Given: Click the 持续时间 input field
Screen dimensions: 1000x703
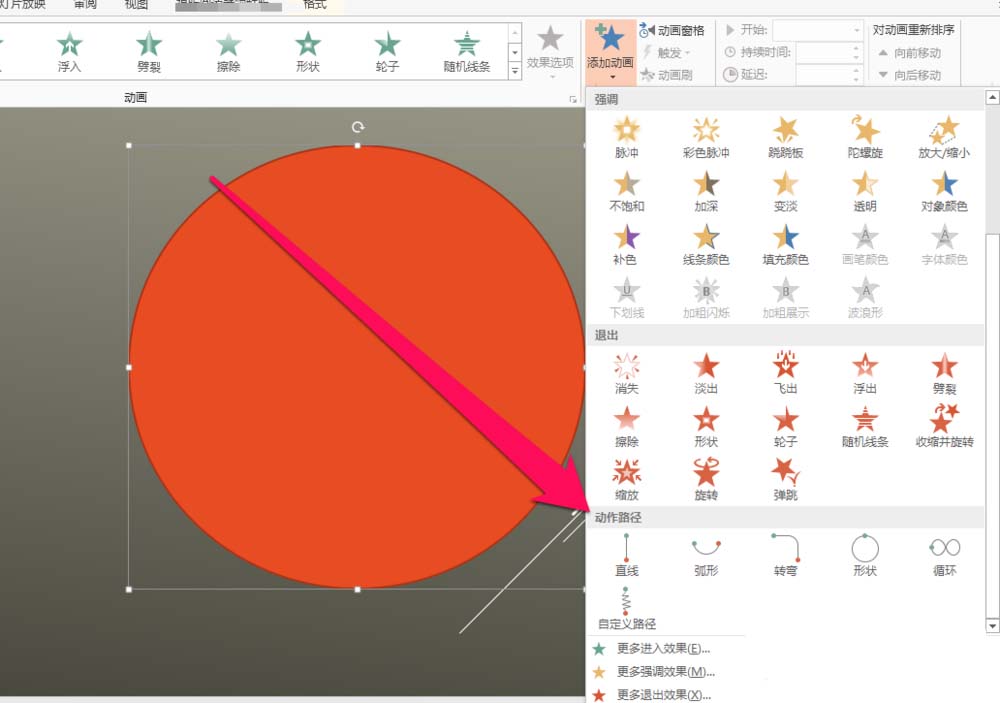Looking at the screenshot, I should pos(823,52).
